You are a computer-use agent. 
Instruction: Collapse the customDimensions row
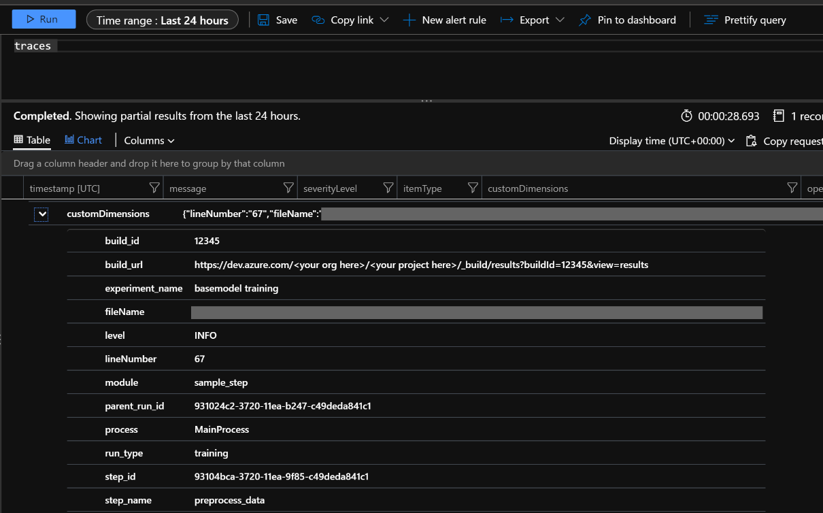42,214
